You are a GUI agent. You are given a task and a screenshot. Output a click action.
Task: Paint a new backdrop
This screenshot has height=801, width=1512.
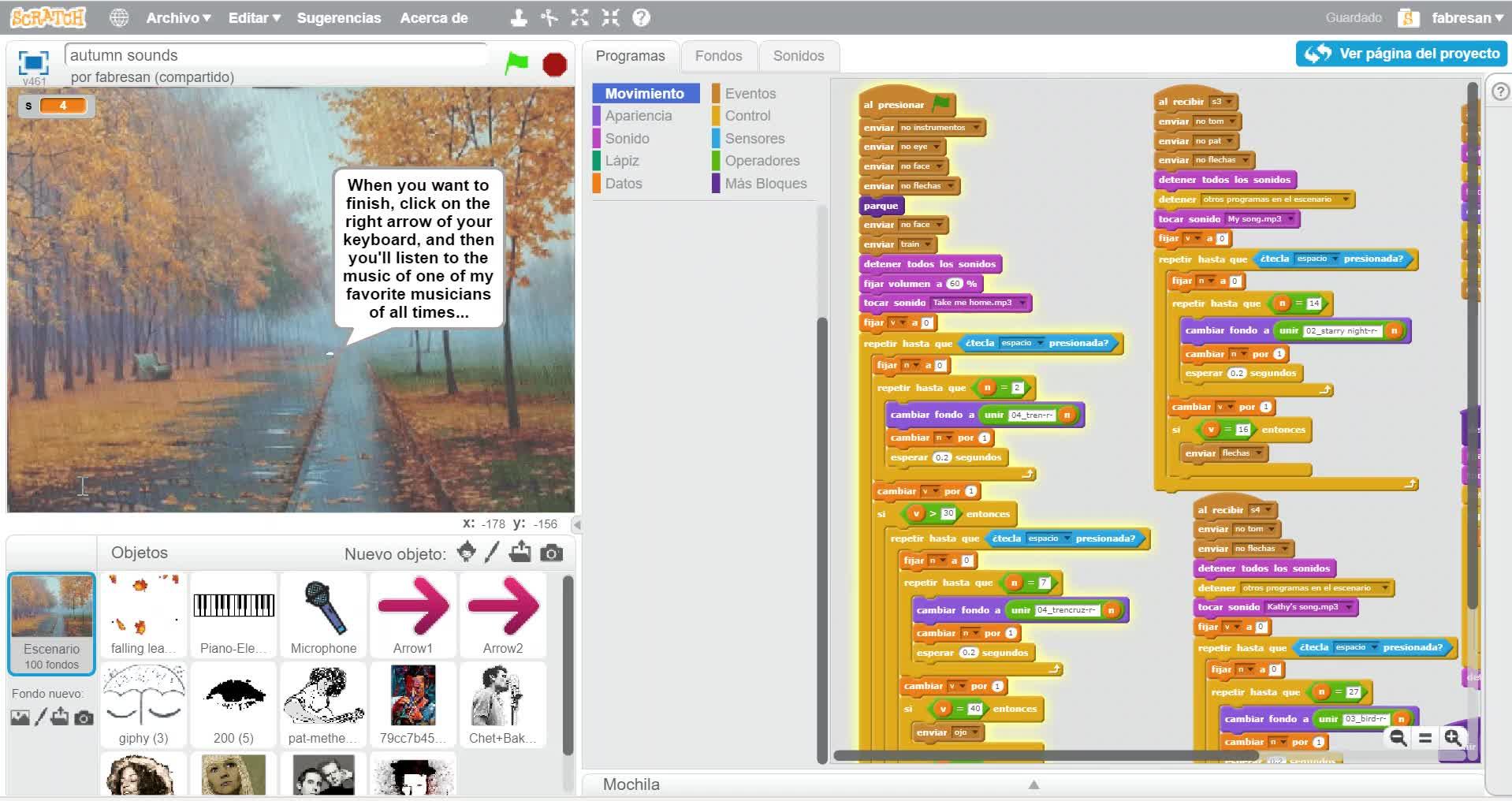(x=40, y=717)
